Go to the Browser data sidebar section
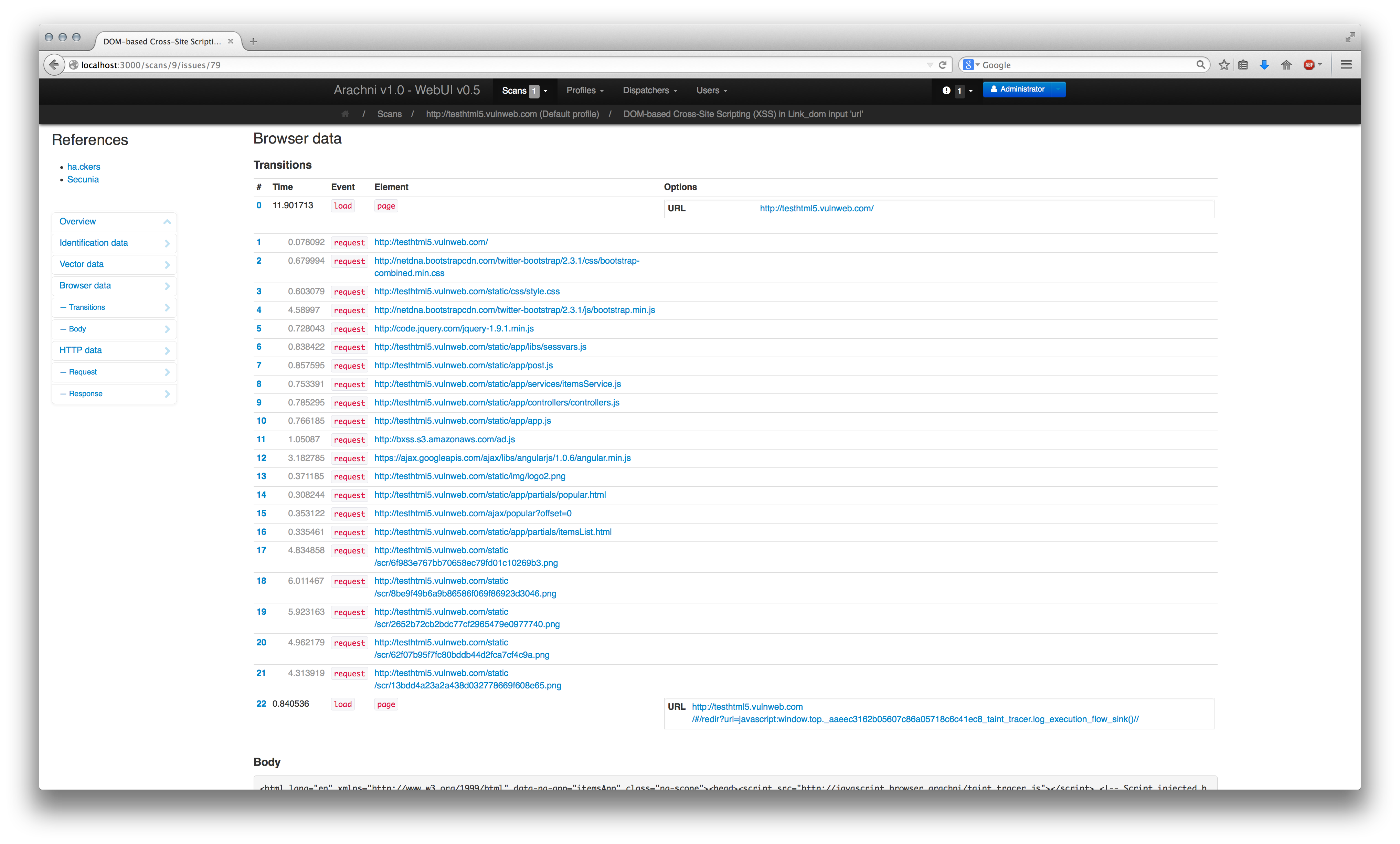This screenshot has width=1400, height=844. pos(114,285)
